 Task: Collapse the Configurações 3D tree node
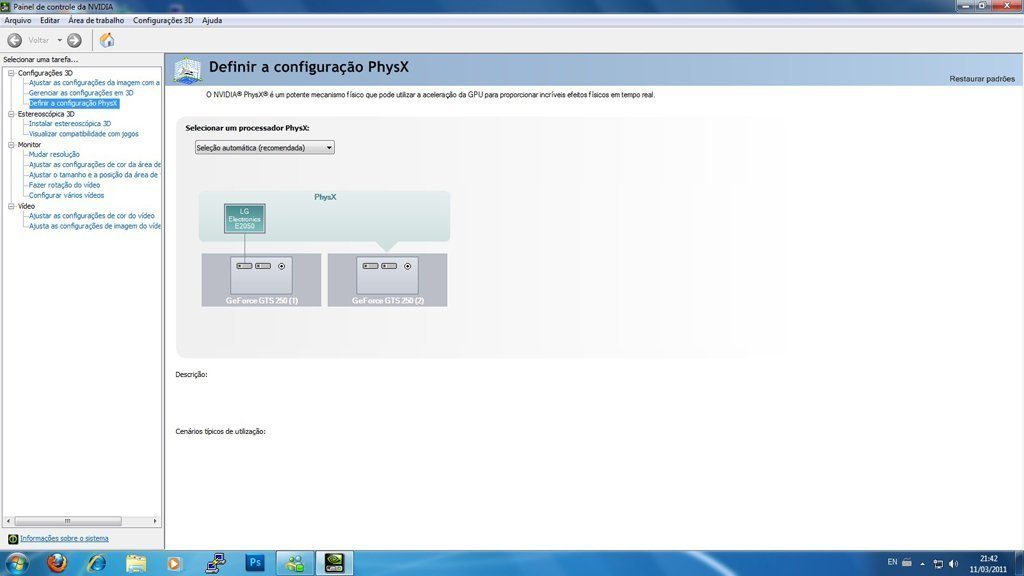(11, 73)
